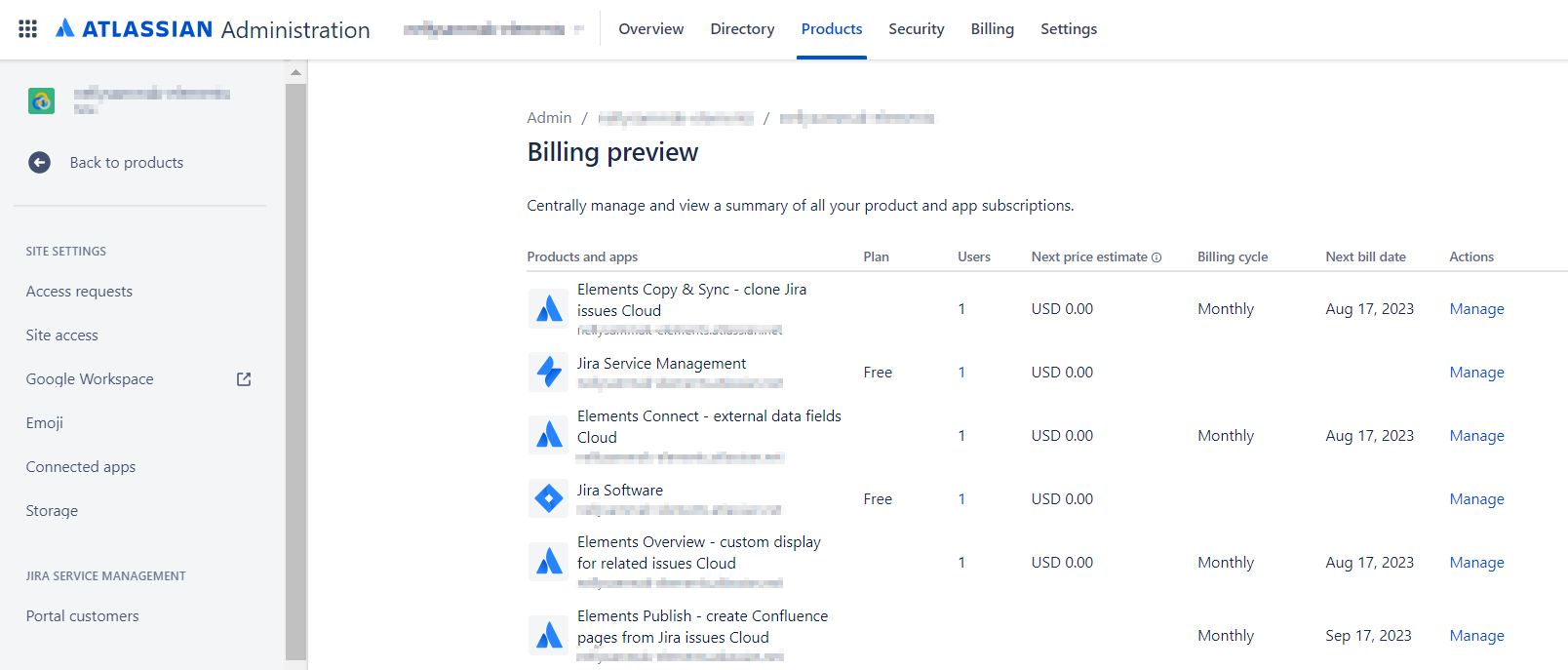
Task: Click the Next price estimate info icon
Action: 1156,257
